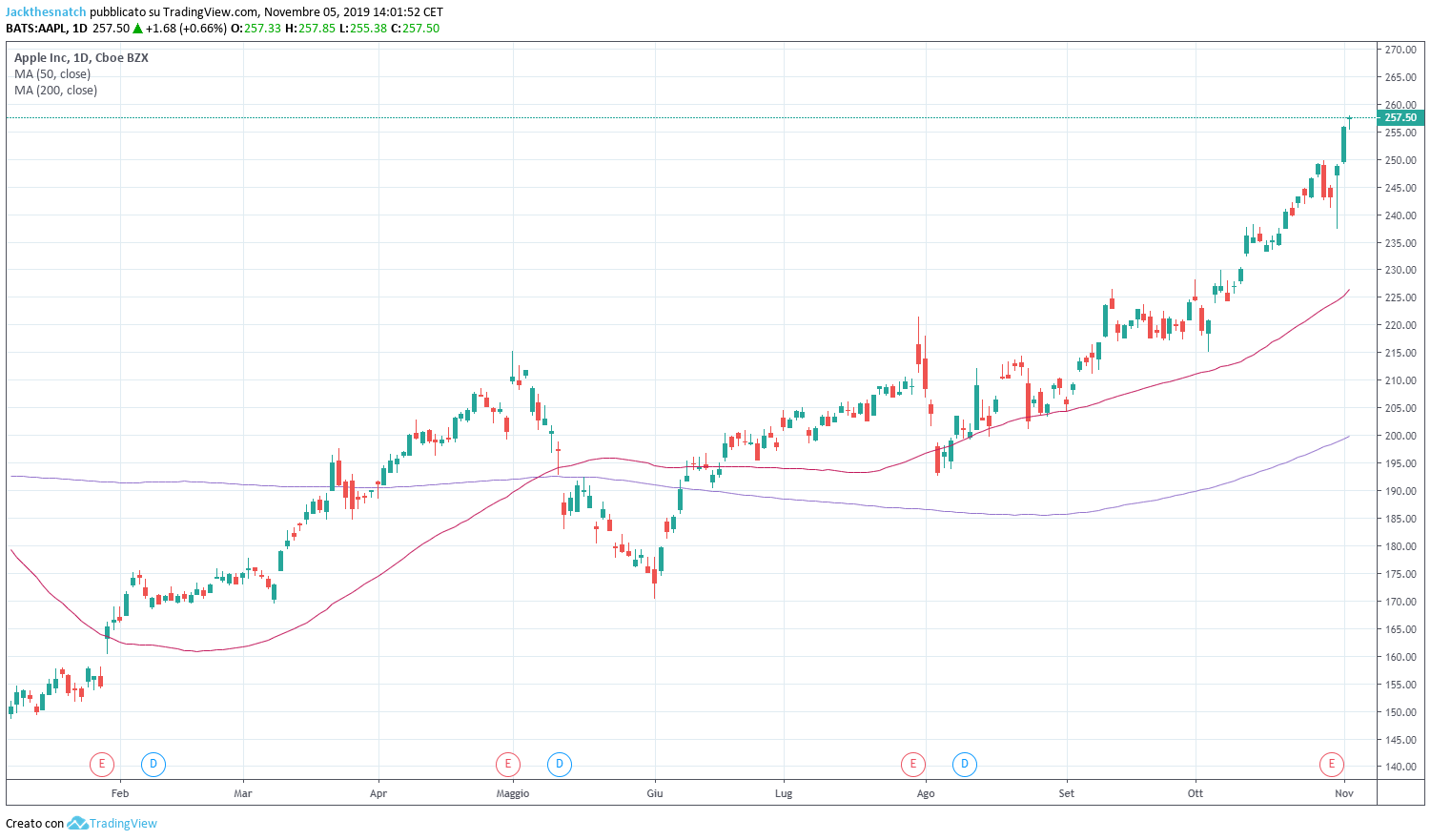The width and height of the screenshot is (1431, 840).
Task: Click the 150.00 price axis label
Action: click(x=1400, y=712)
